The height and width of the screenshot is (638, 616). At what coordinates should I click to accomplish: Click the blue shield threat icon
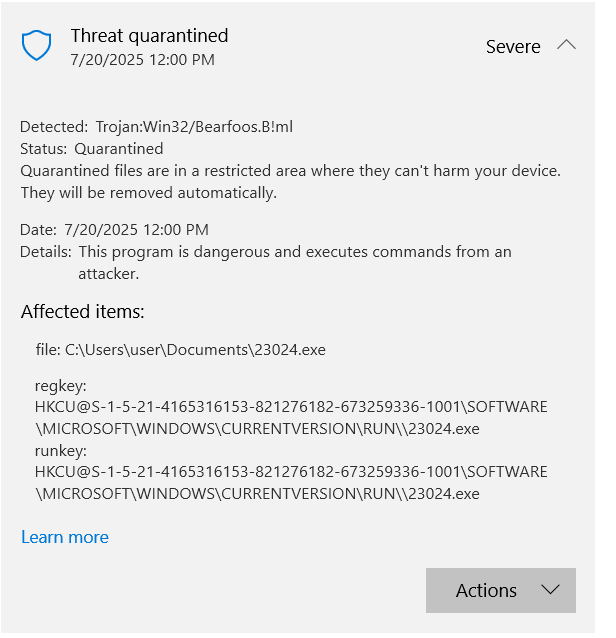coord(36,45)
